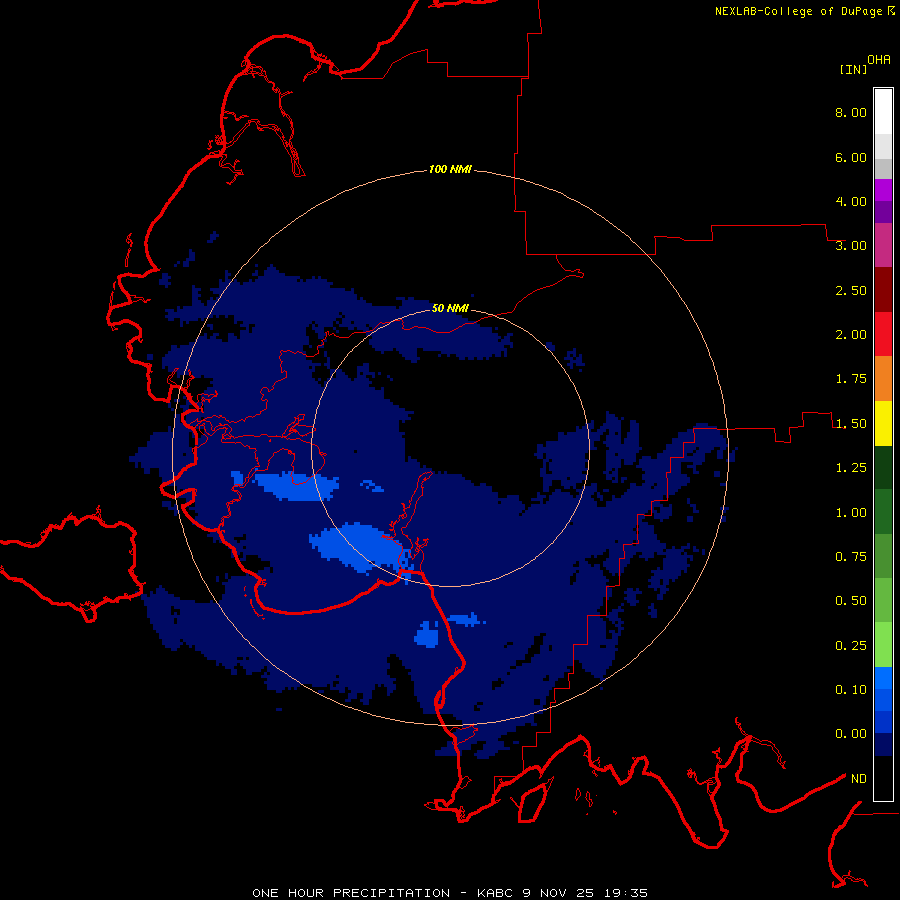The image size is (900, 900).
Task: Select the 0.00 legend value
Action: (851, 734)
